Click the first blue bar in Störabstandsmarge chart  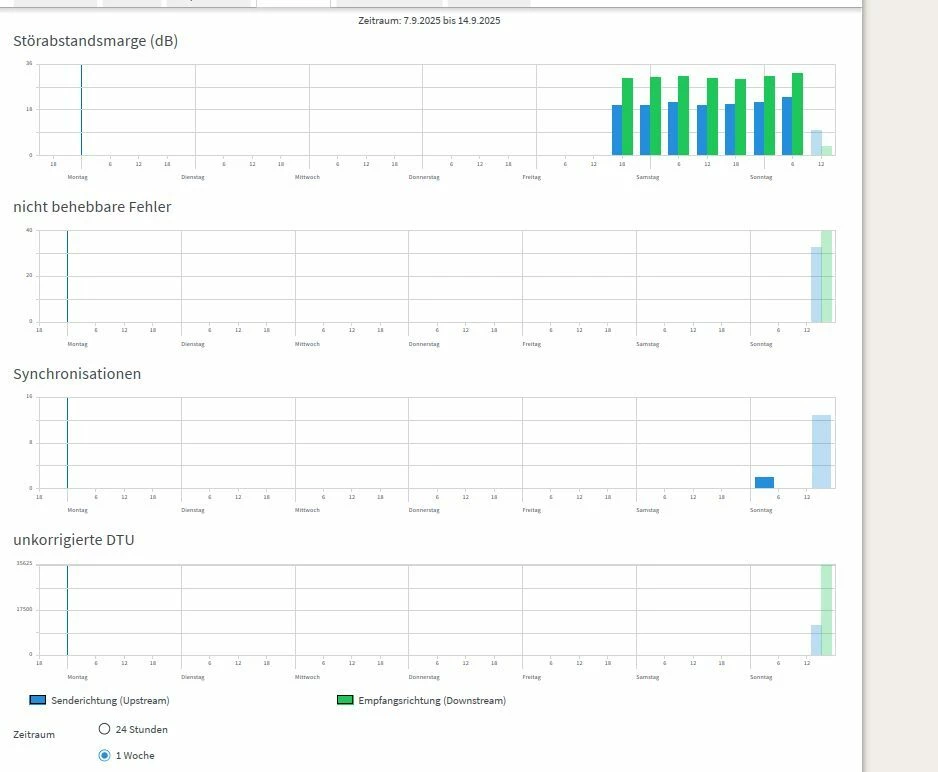click(x=617, y=130)
